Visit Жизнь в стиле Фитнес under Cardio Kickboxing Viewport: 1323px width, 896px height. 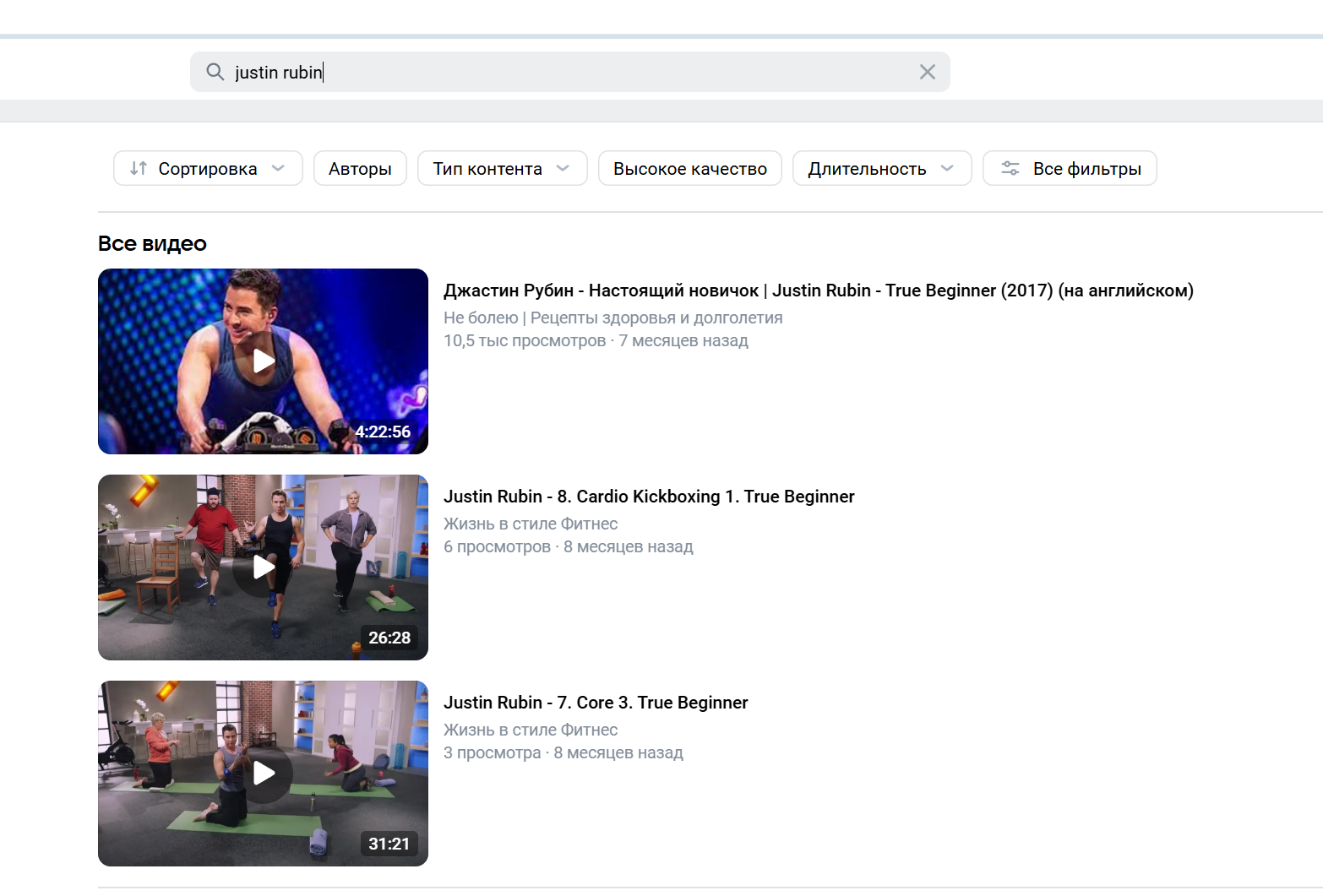coord(531,524)
